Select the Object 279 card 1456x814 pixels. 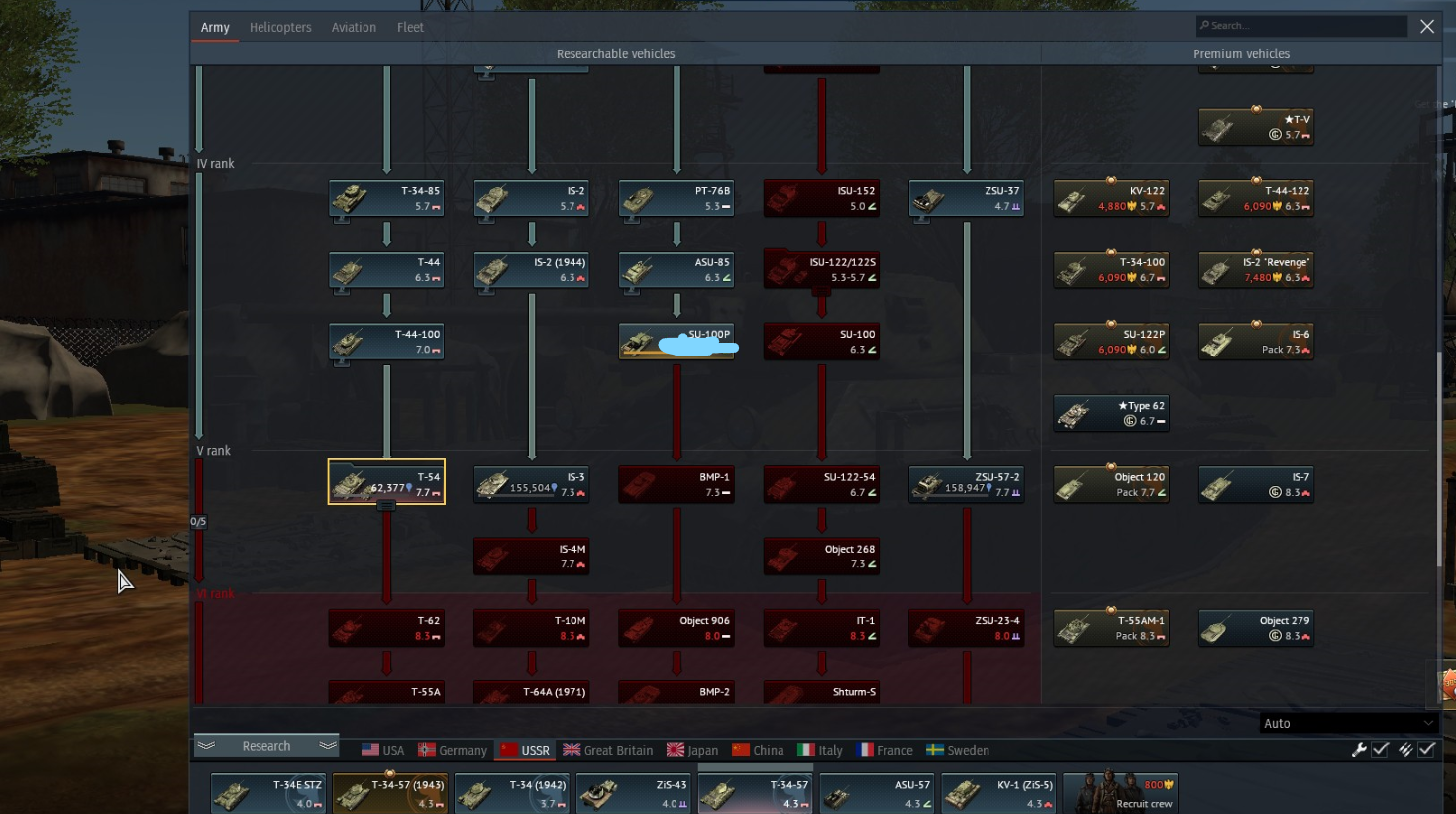(x=1256, y=628)
